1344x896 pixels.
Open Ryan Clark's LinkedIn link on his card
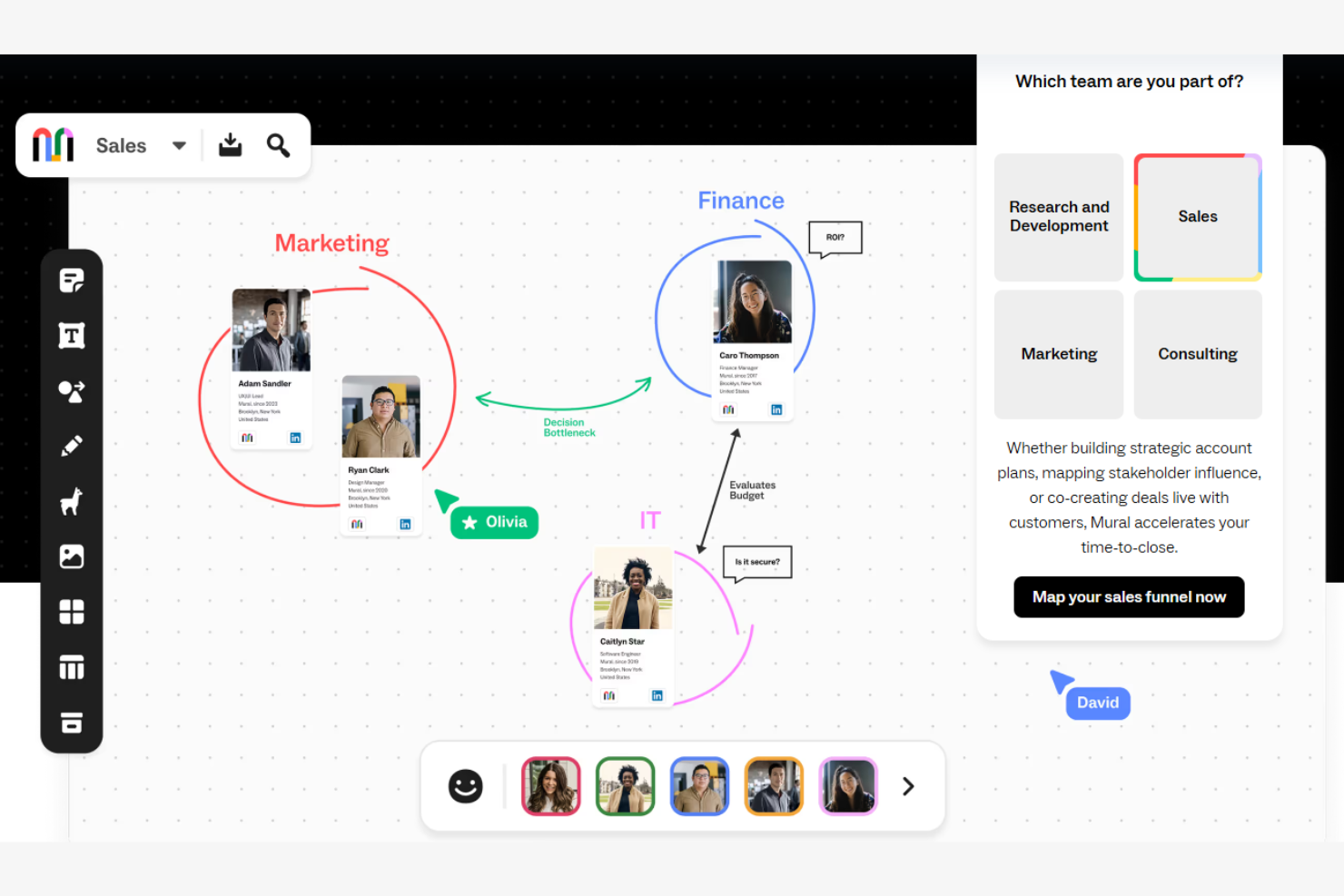405,524
